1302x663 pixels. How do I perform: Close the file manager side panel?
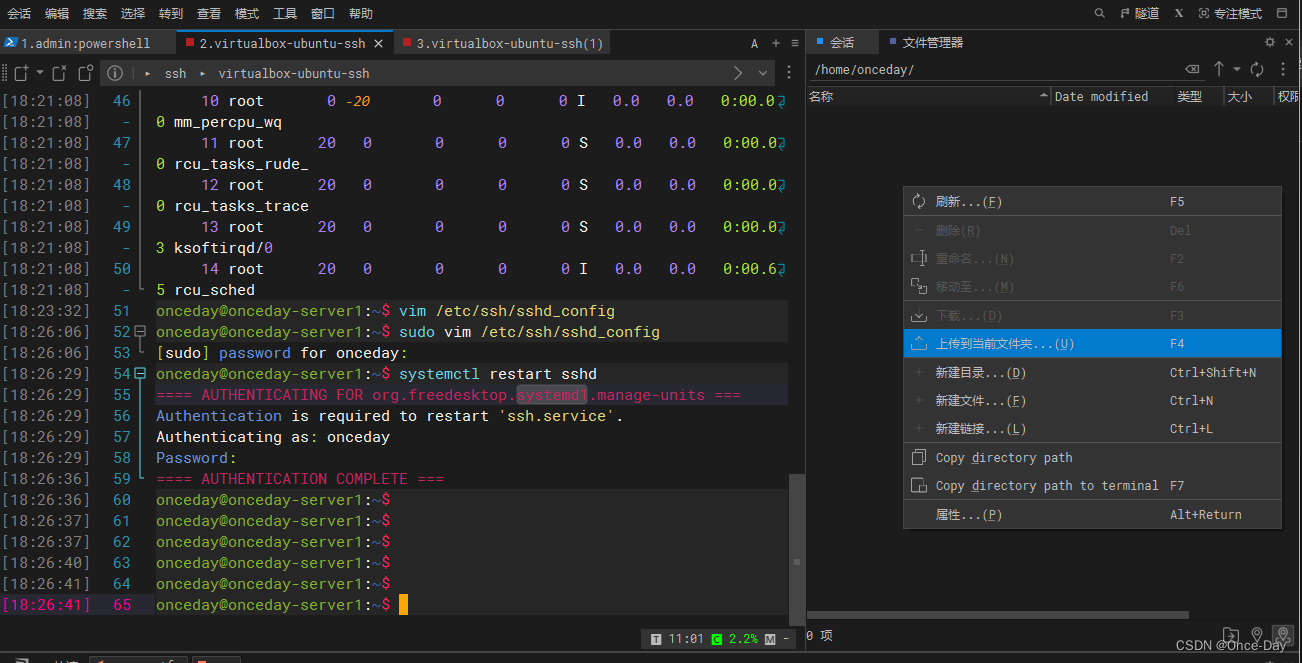click(x=1289, y=42)
